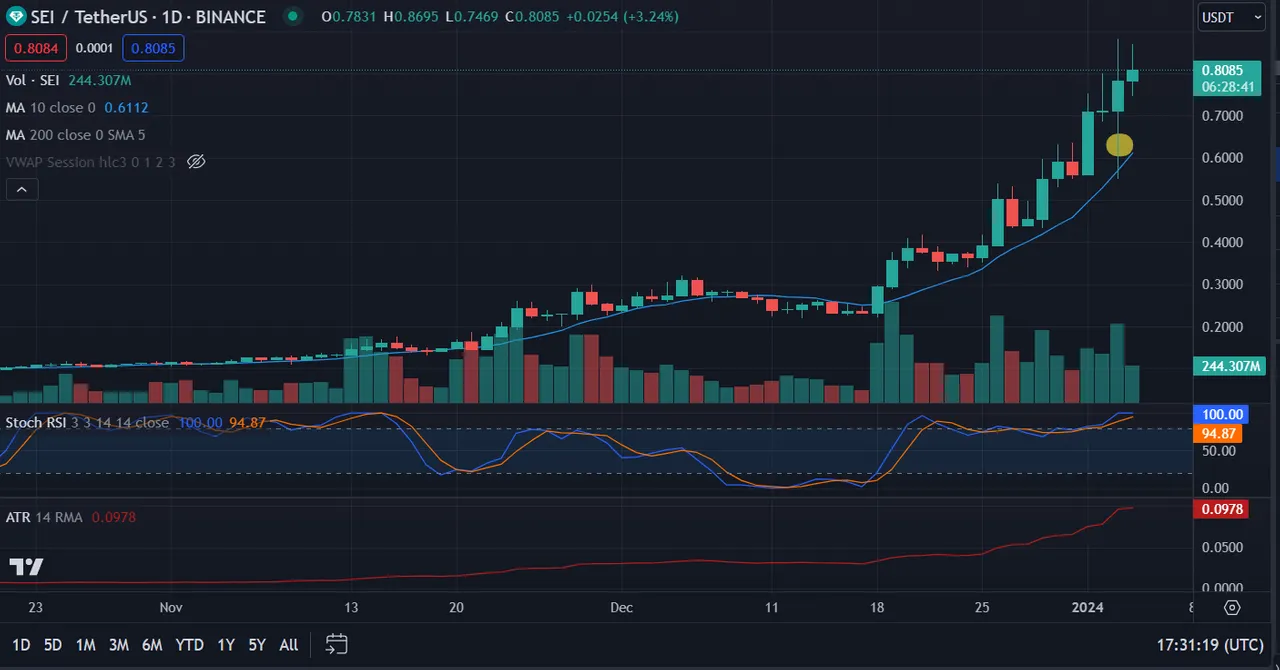Click the 0.2000 price axis level
The image size is (1280, 670).
click(1222, 327)
